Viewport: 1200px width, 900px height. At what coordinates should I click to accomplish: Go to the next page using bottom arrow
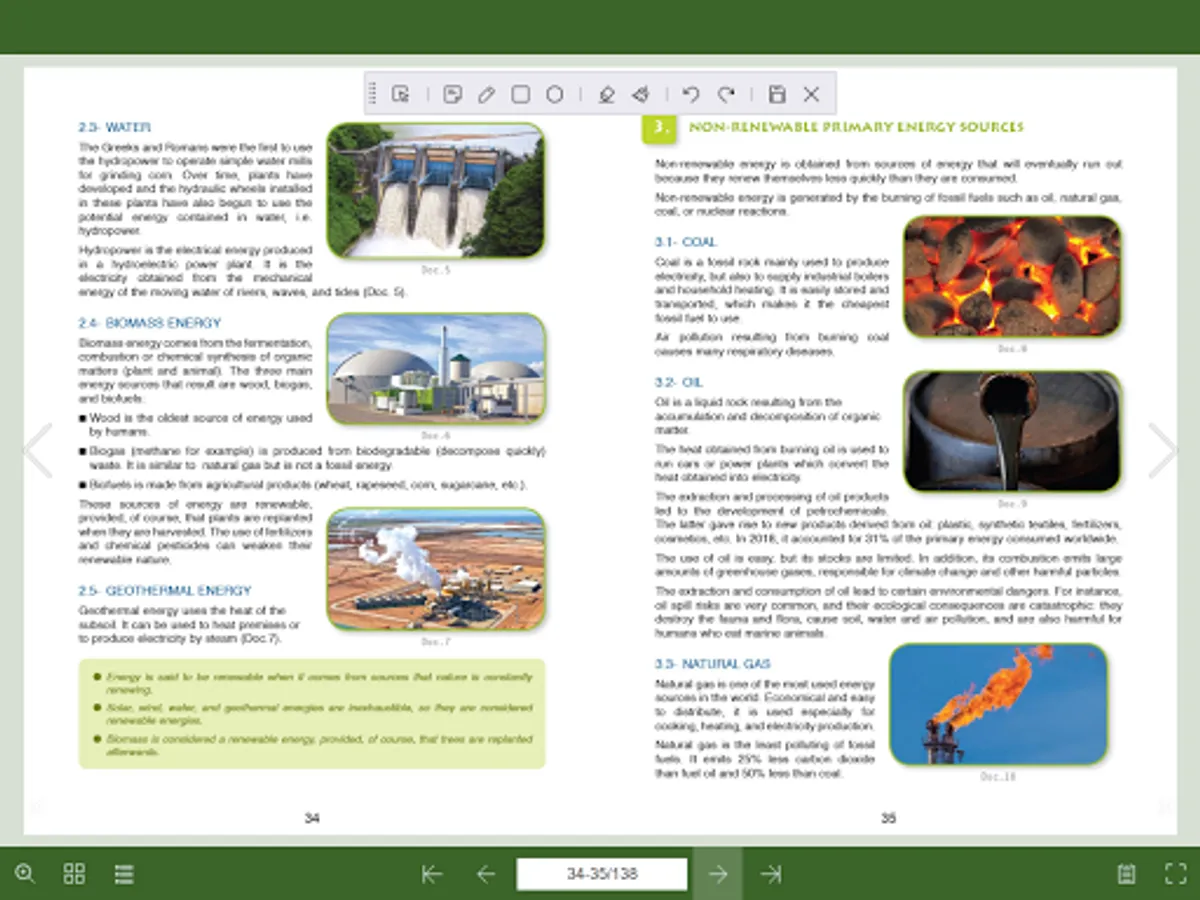pyautogui.click(x=718, y=874)
